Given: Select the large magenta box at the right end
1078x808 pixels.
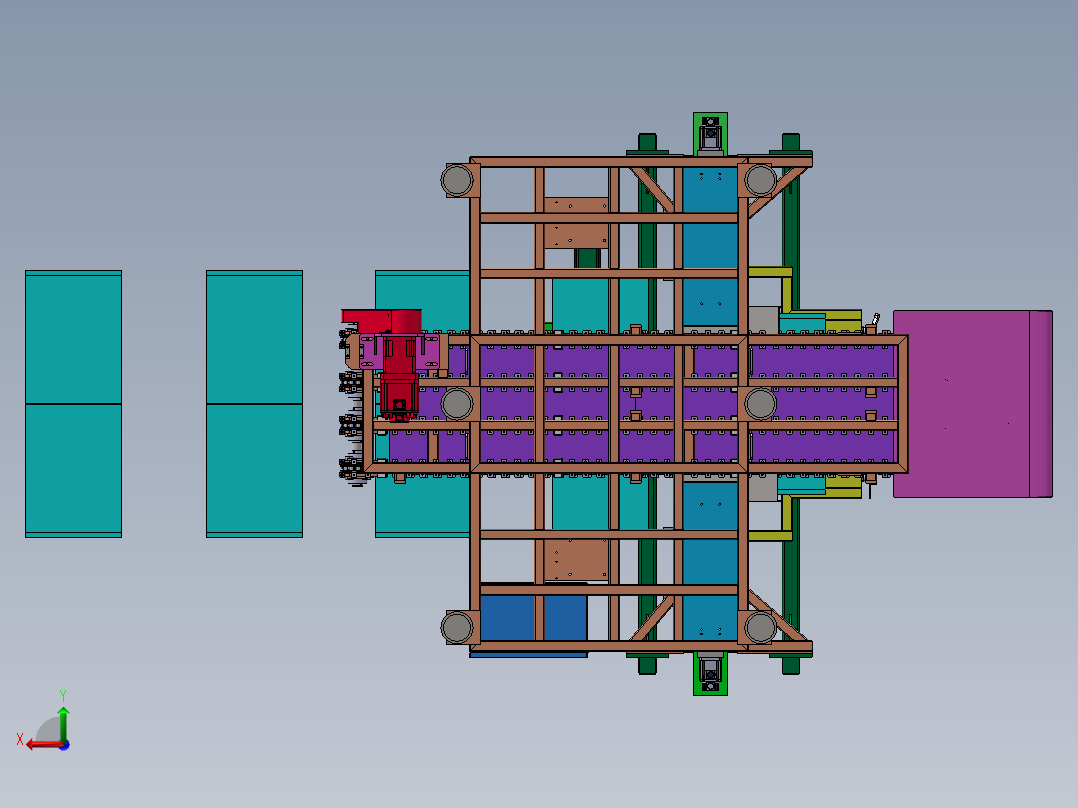Looking at the screenshot, I should click(x=972, y=404).
